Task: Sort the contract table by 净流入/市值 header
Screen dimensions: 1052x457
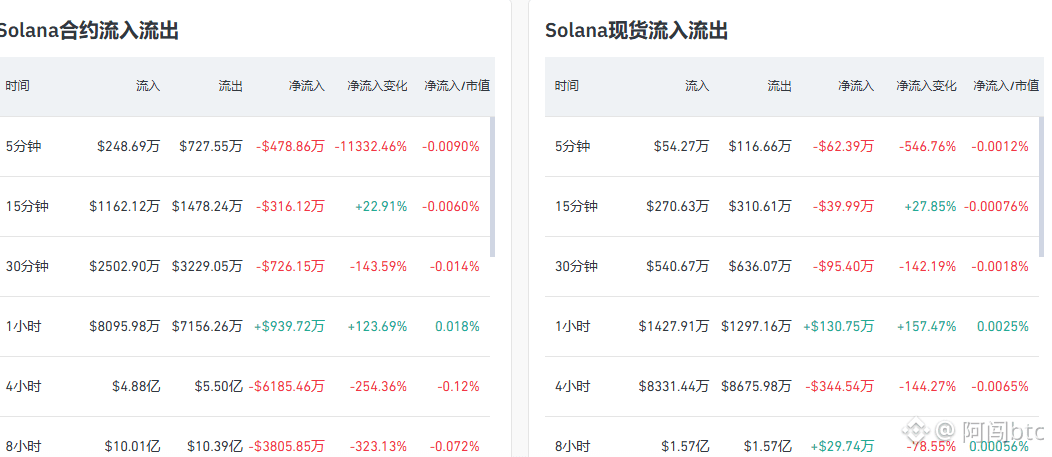Action: point(457,86)
